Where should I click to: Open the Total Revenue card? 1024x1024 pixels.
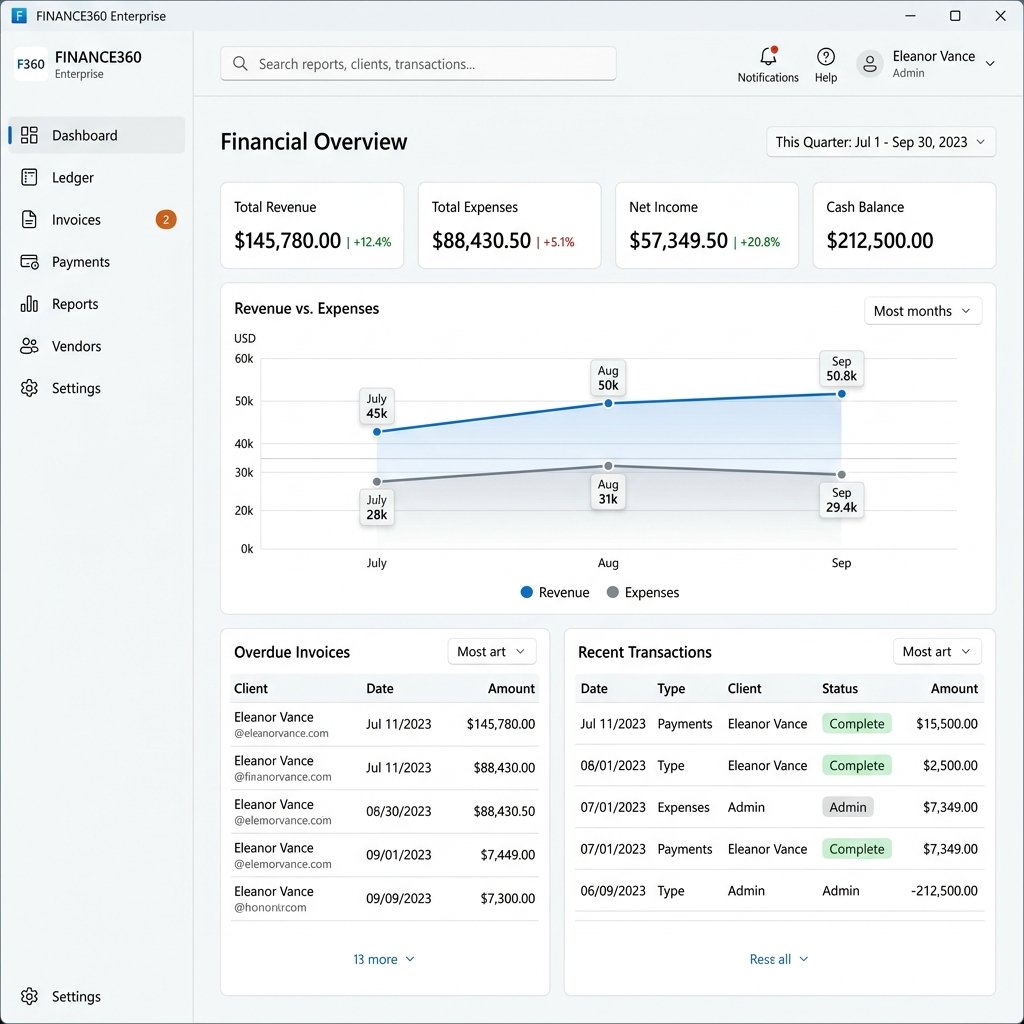312,225
